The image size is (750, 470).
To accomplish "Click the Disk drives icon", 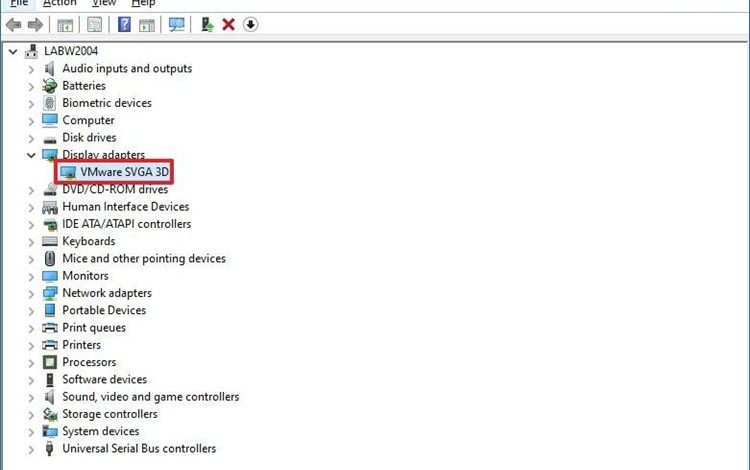I will click(x=50, y=139).
